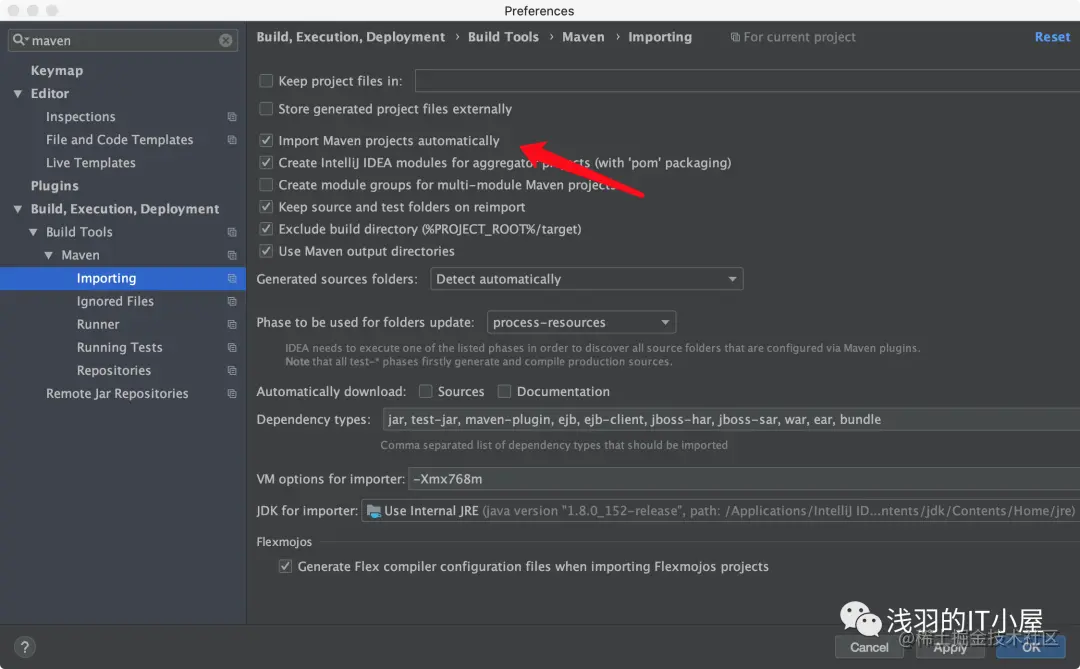Open Generated sources folders dropdown
The image size is (1080, 669).
coord(587,279)
